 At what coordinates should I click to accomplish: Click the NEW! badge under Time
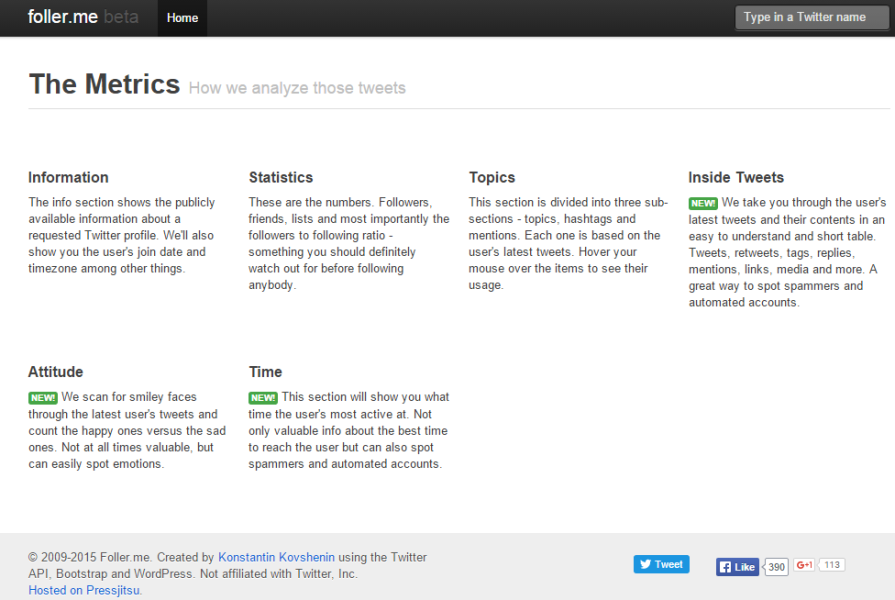tap(263, 398)
